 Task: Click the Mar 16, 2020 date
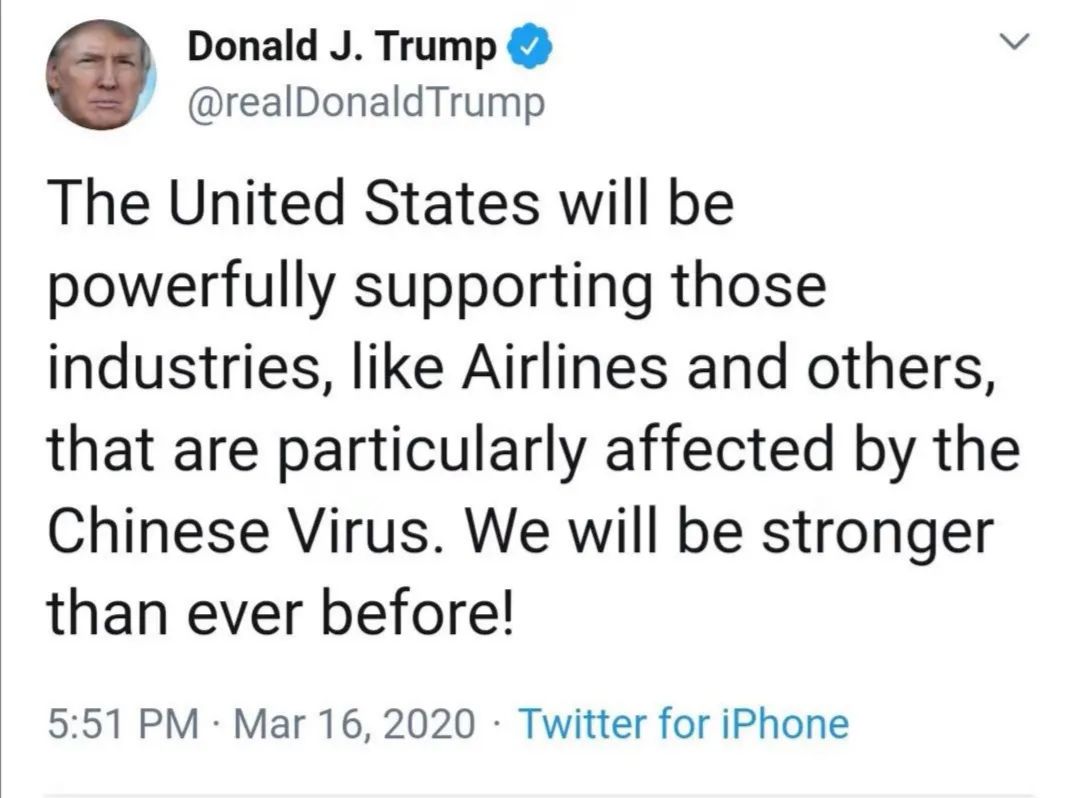[x=353, y=722]
